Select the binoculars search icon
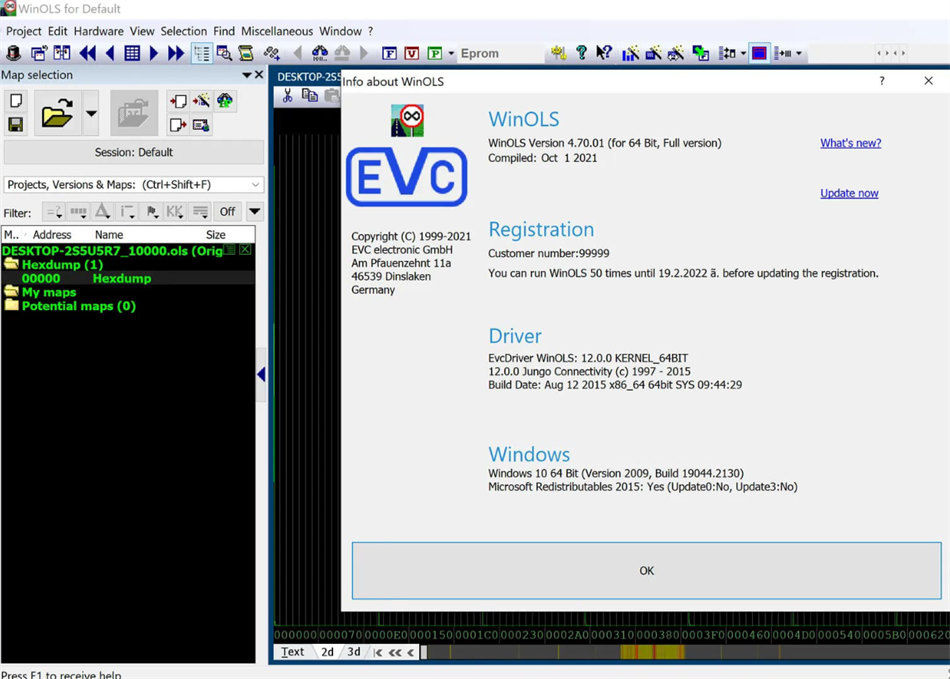Image resolution: width=950 pixels, height=679 pixels. [x=318, y=52]
